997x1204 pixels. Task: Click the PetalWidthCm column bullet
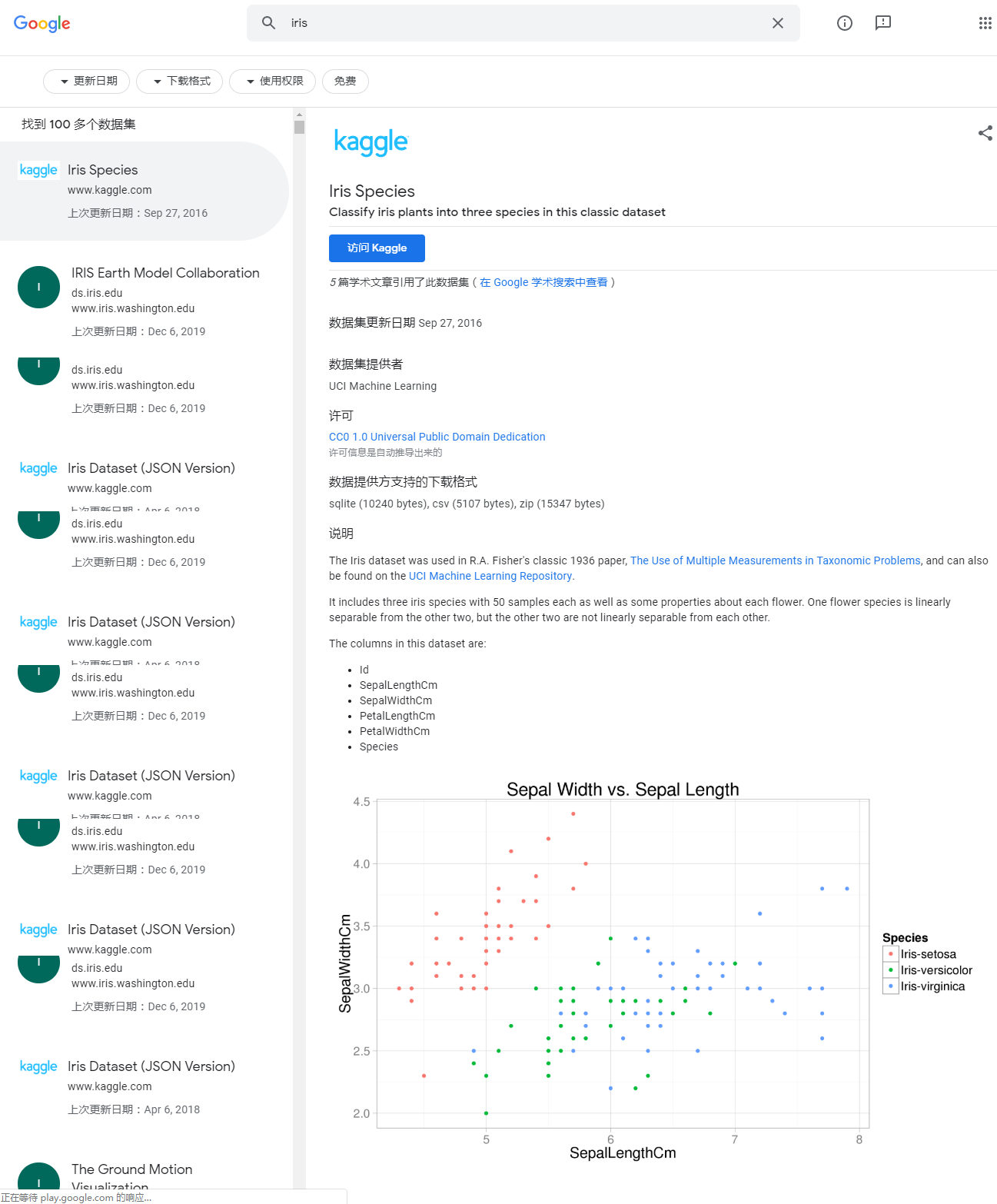click(394, 731)
